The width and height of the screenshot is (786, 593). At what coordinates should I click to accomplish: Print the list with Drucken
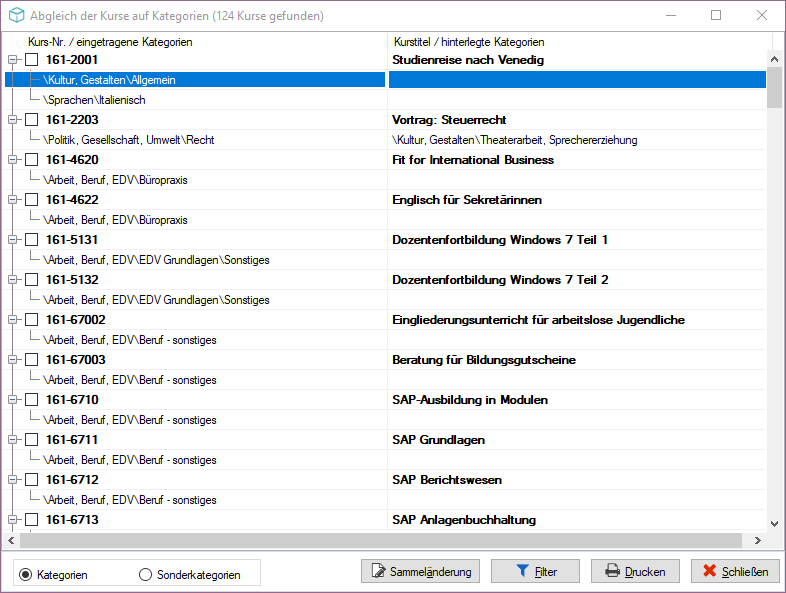click(635, 571)
